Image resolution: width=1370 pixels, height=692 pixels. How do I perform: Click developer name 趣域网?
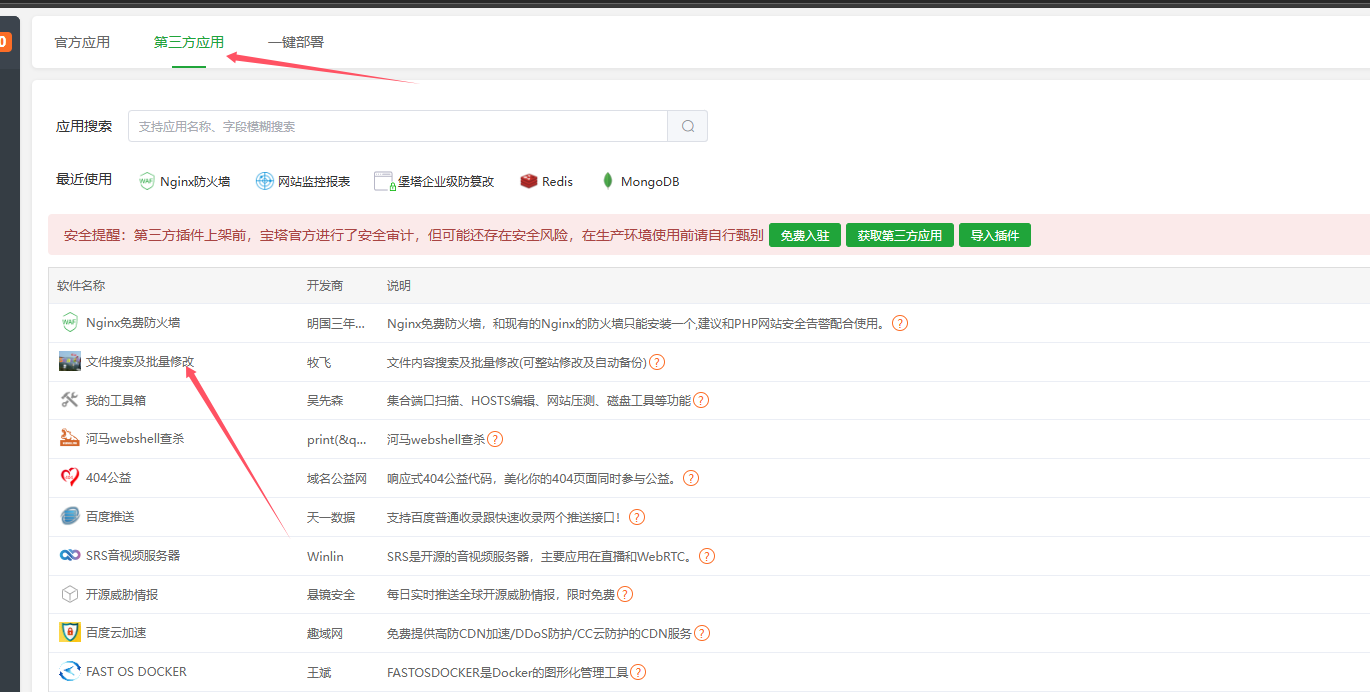[325, 633]
